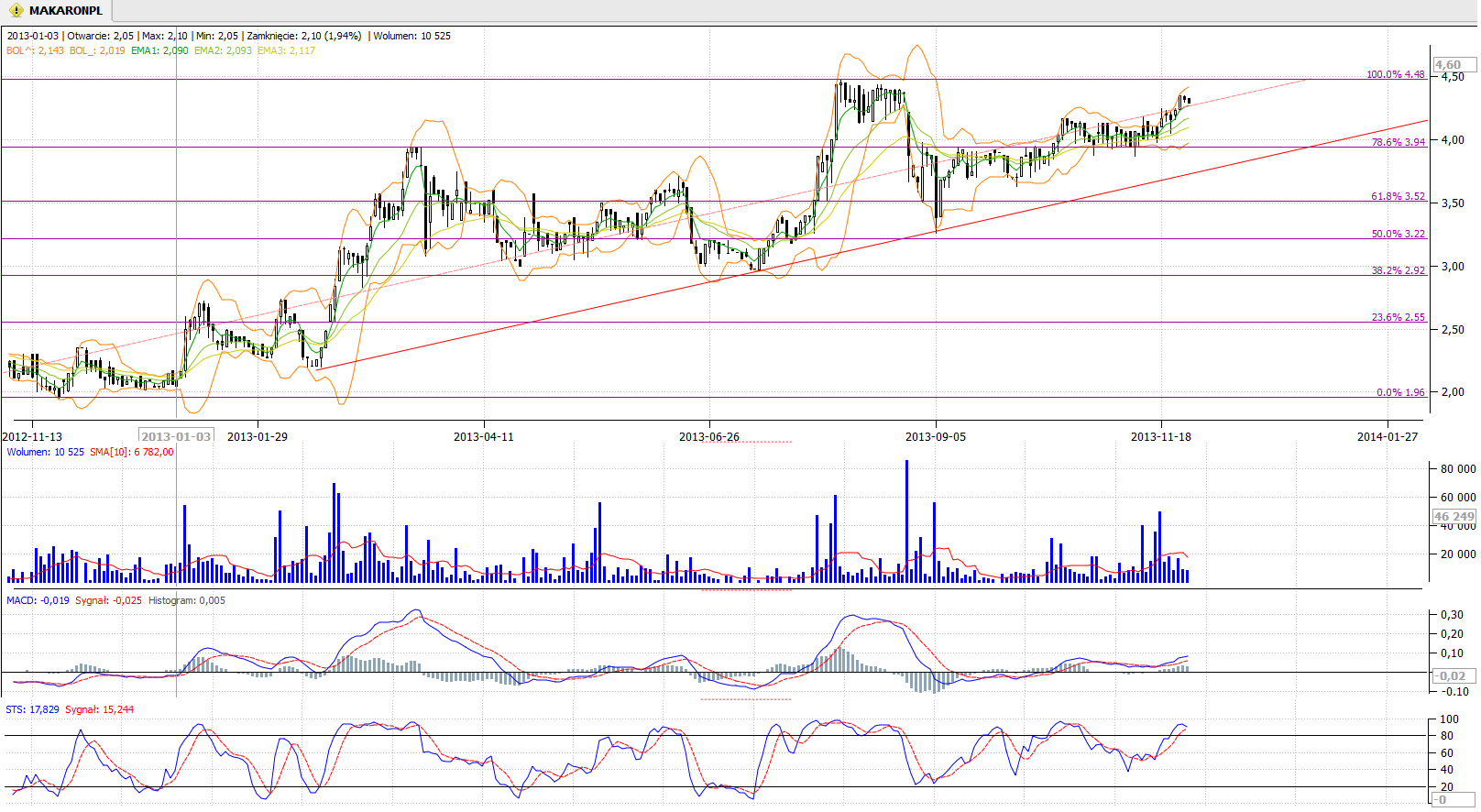Click the 2012-11-13 date axis label
The image size is (1481, 812).
[x=32, y=437]
